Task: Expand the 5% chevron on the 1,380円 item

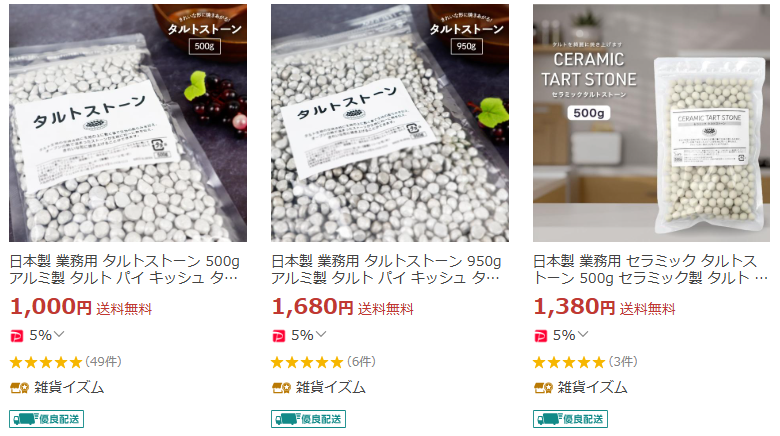Action: [583, 334]
